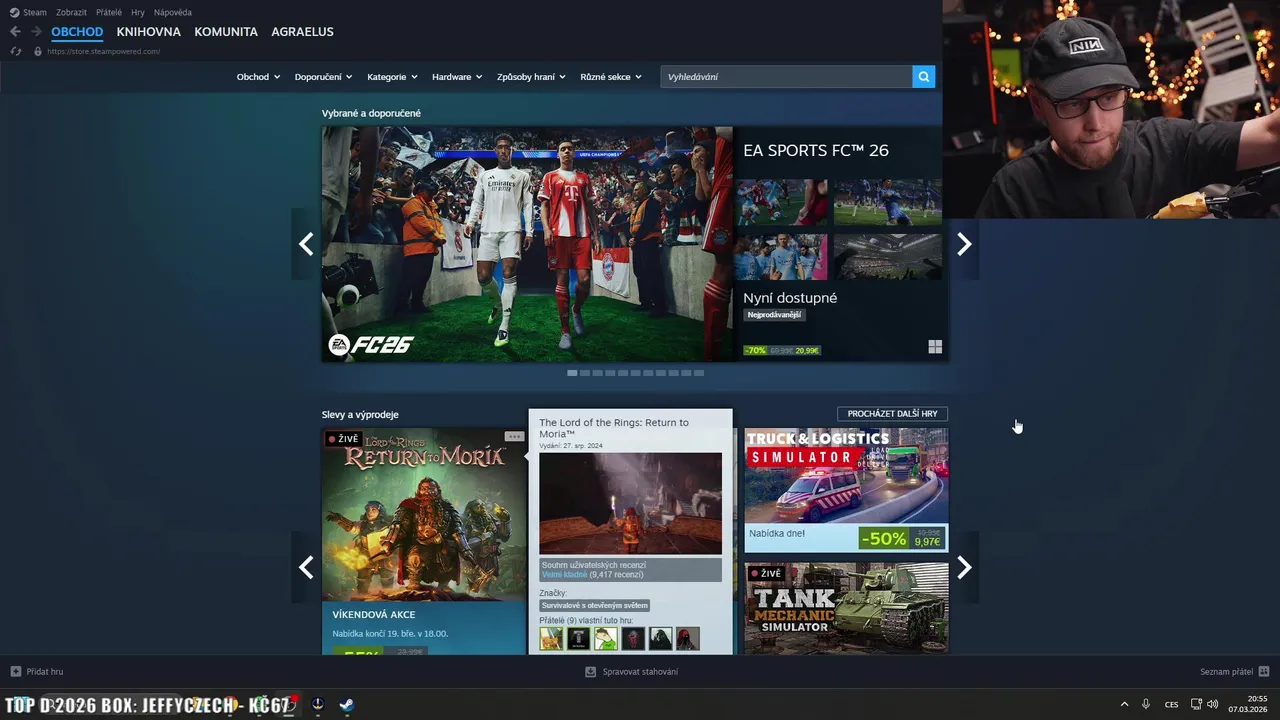View bottom-left FC 26 screenshot thumbnail

click(x=782, y=257)
